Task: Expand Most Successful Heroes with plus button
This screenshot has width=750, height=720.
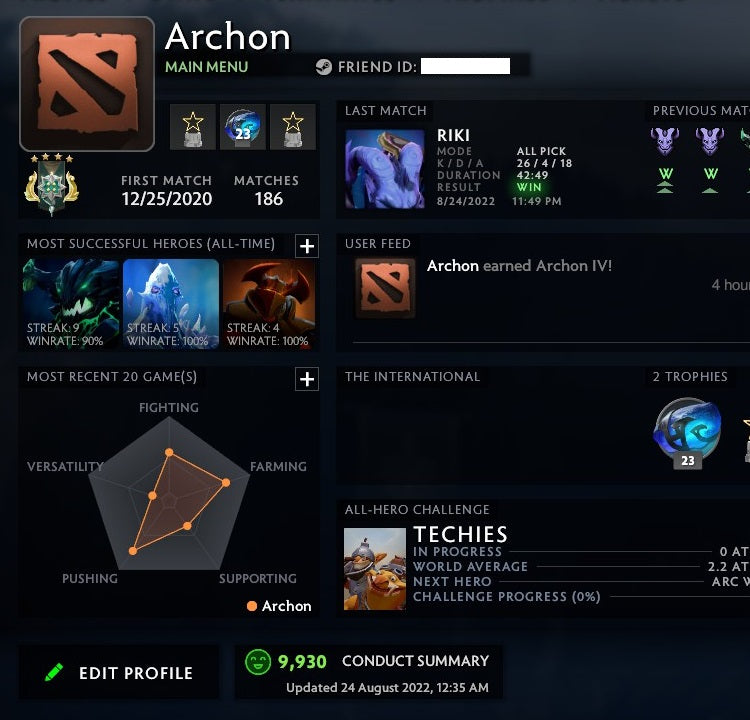Action: click(307, 246)
